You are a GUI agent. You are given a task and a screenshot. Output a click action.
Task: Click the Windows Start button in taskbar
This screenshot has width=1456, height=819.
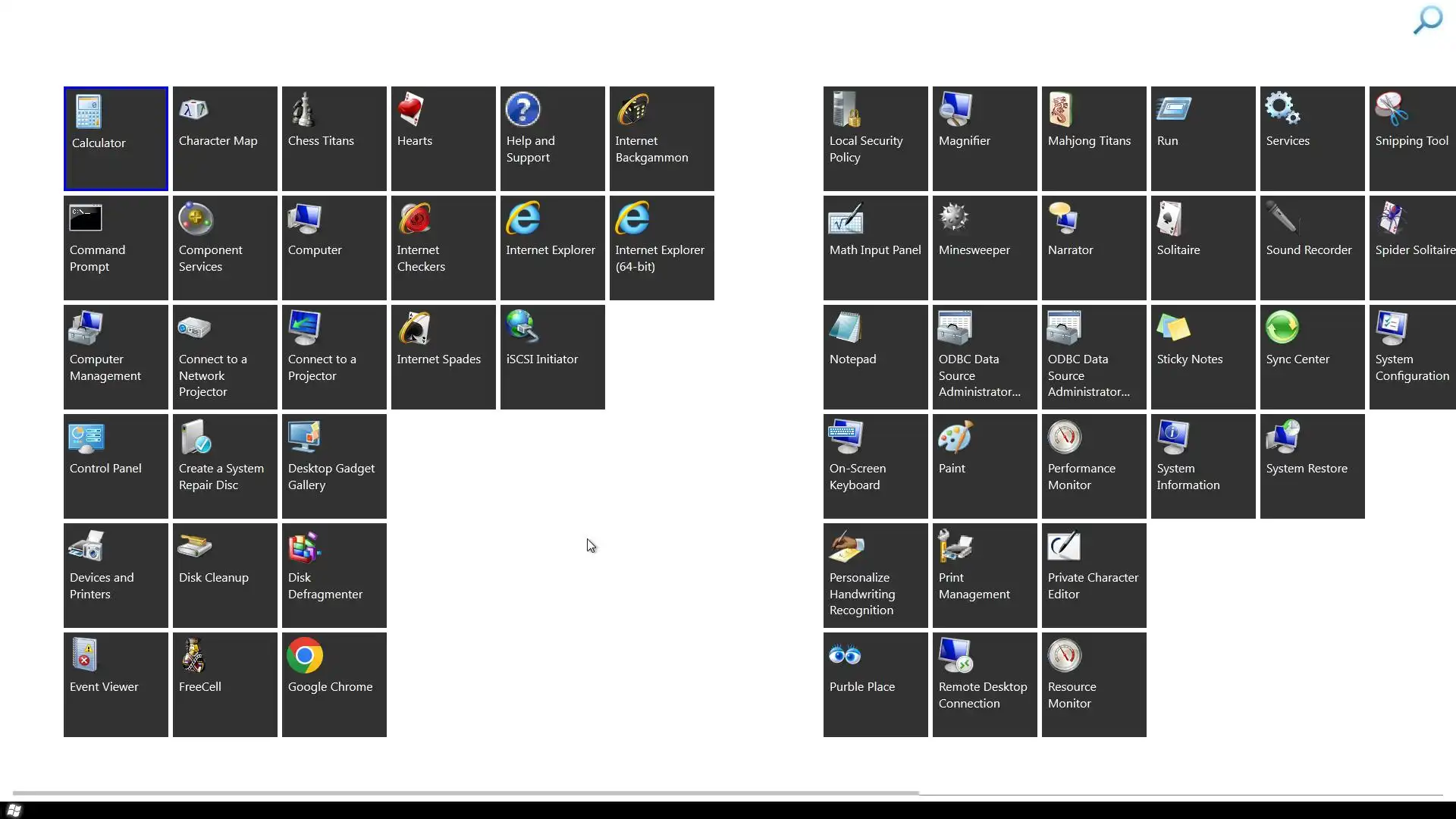(14, 810)
